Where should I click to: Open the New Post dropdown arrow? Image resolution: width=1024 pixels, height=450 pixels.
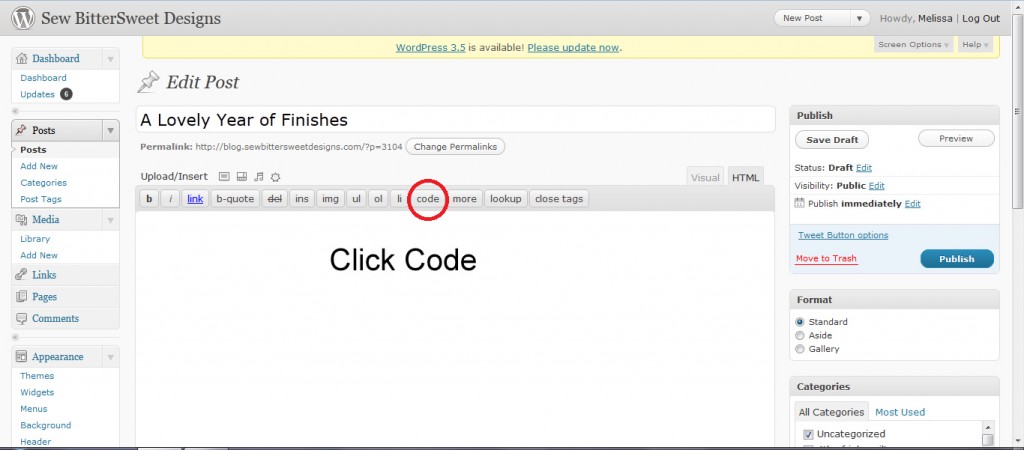click(859, 18)
